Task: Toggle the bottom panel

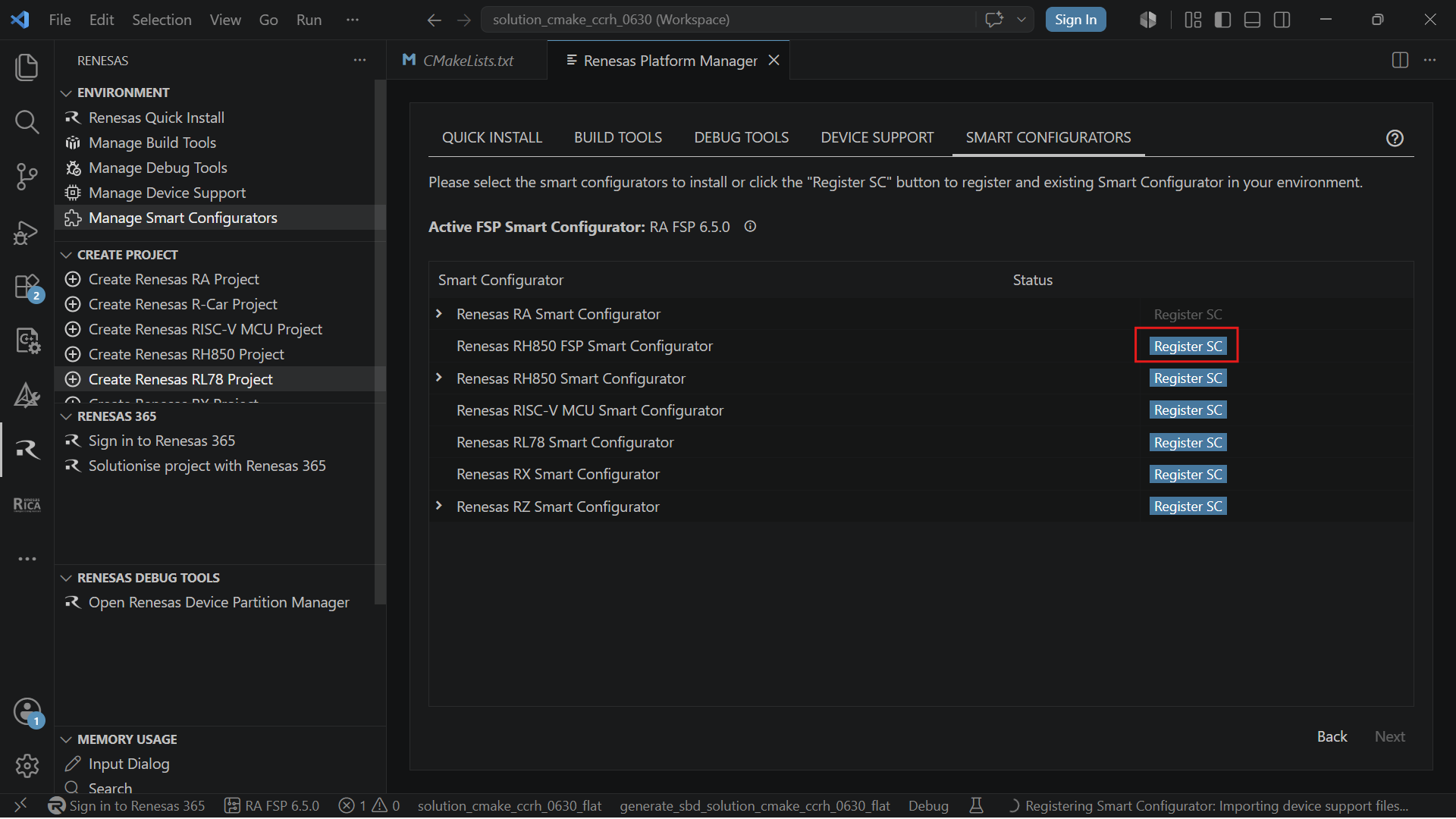Action: 1253,20
